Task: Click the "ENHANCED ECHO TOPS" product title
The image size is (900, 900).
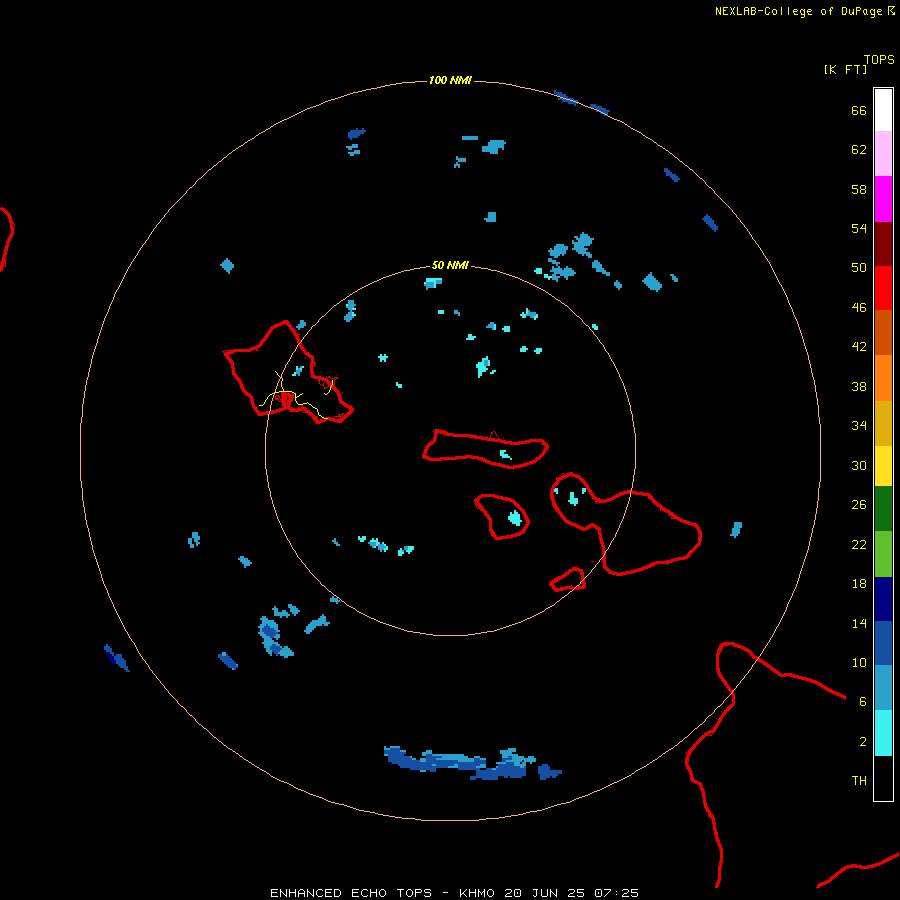Action: [350, 893]
